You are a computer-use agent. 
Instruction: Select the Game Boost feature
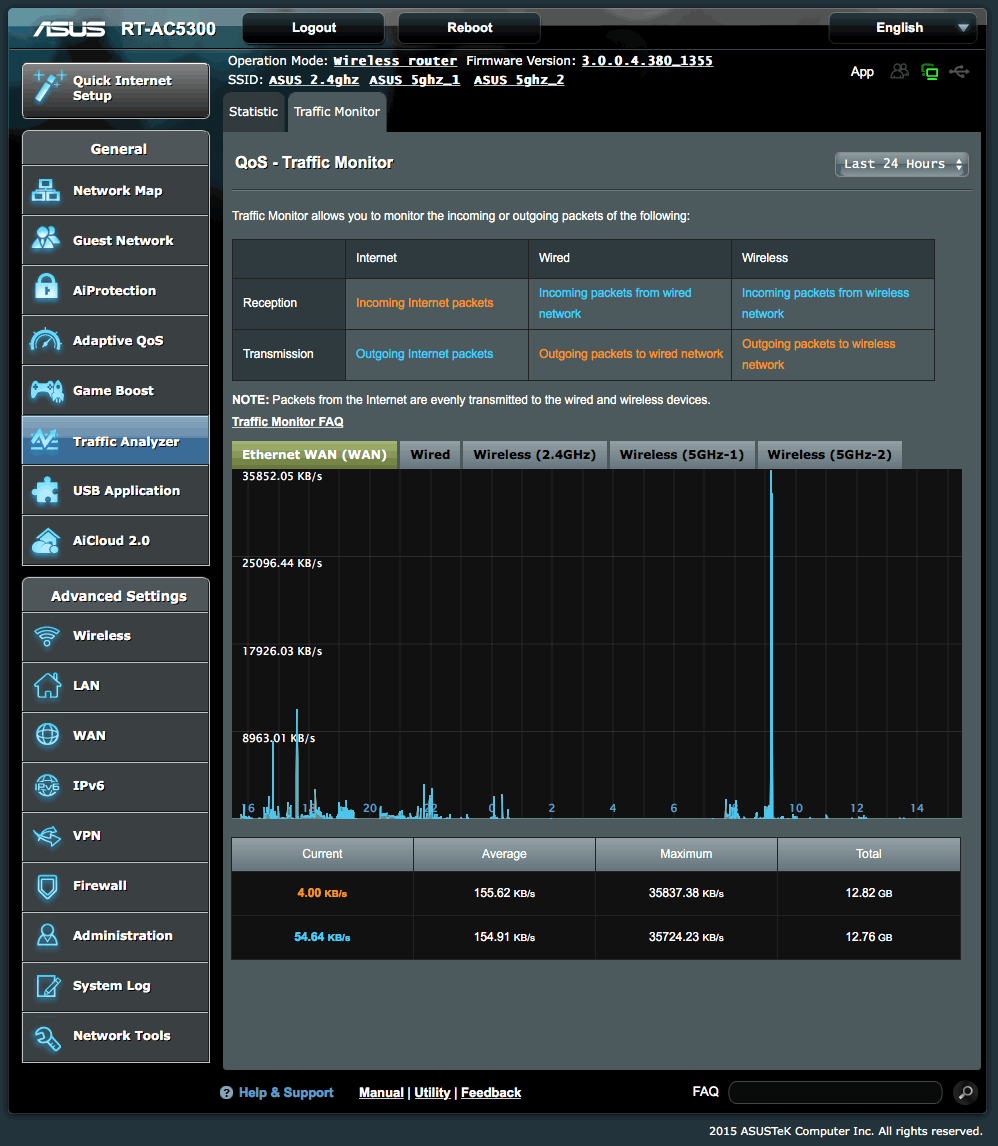tap(114, 390)
